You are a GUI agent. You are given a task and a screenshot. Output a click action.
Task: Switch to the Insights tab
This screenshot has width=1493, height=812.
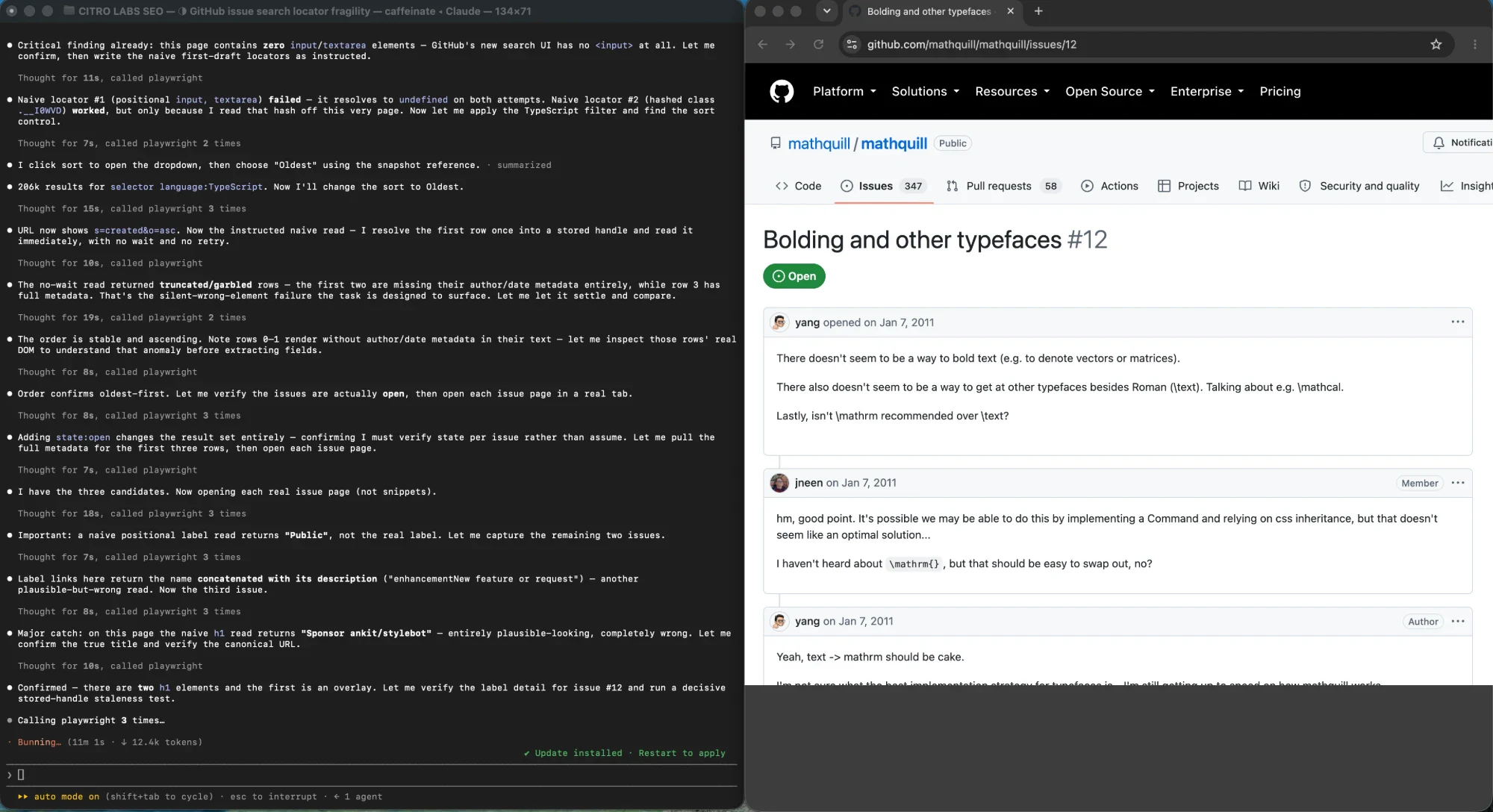(1466, 186)
